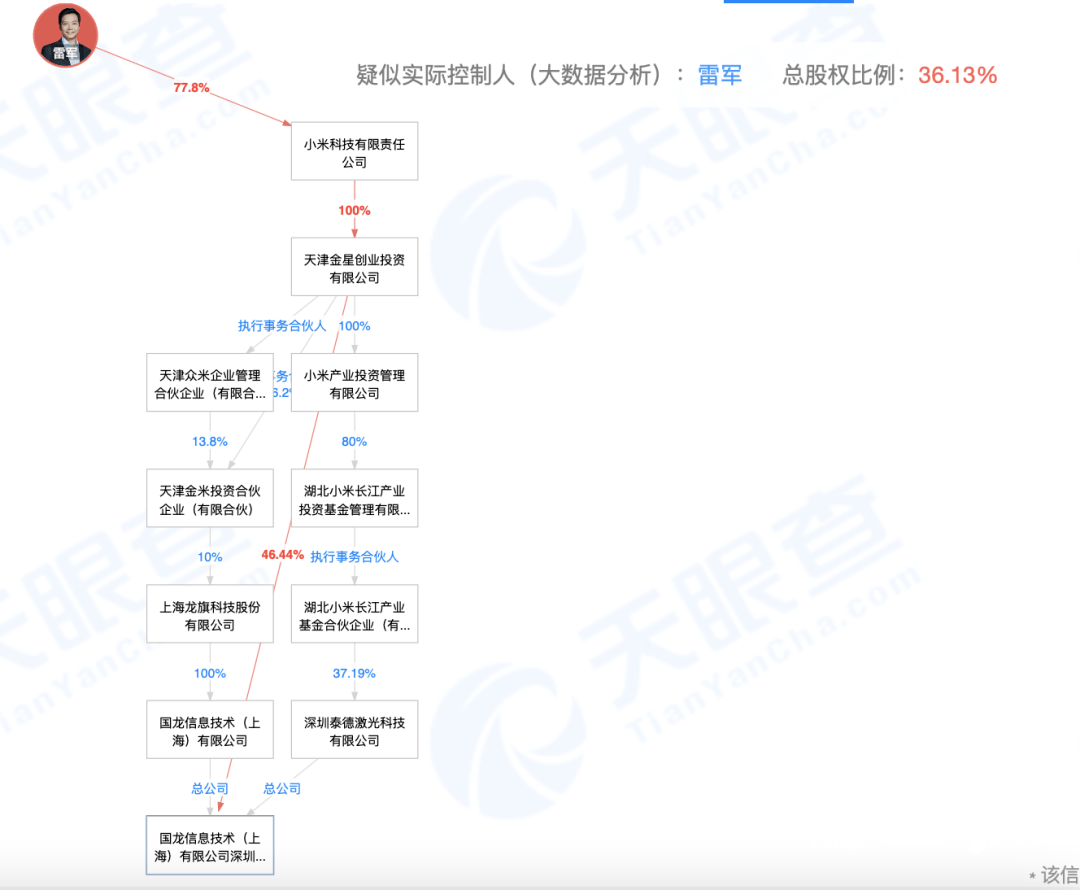1080x890 pixels.
Task: Click the 80% share label
Action: pyautogui.click(x=354, y=442)
